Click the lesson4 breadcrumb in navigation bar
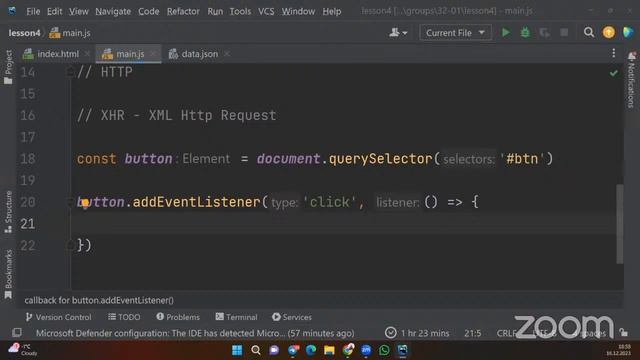Screen dimensions: 640x360 click(x=24, y=33)
